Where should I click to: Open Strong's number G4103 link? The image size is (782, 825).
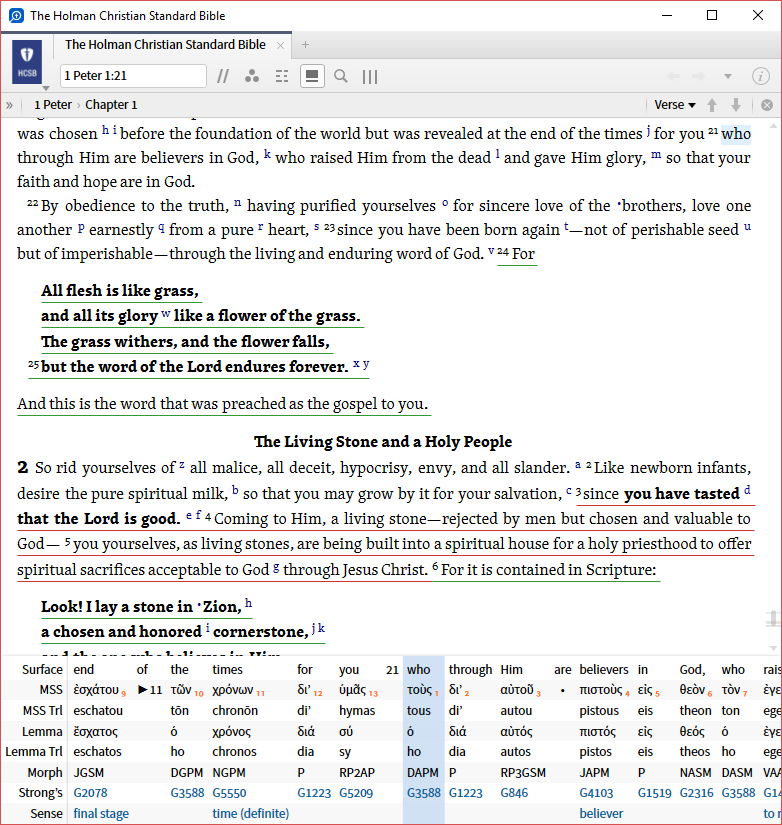(596, 793)
